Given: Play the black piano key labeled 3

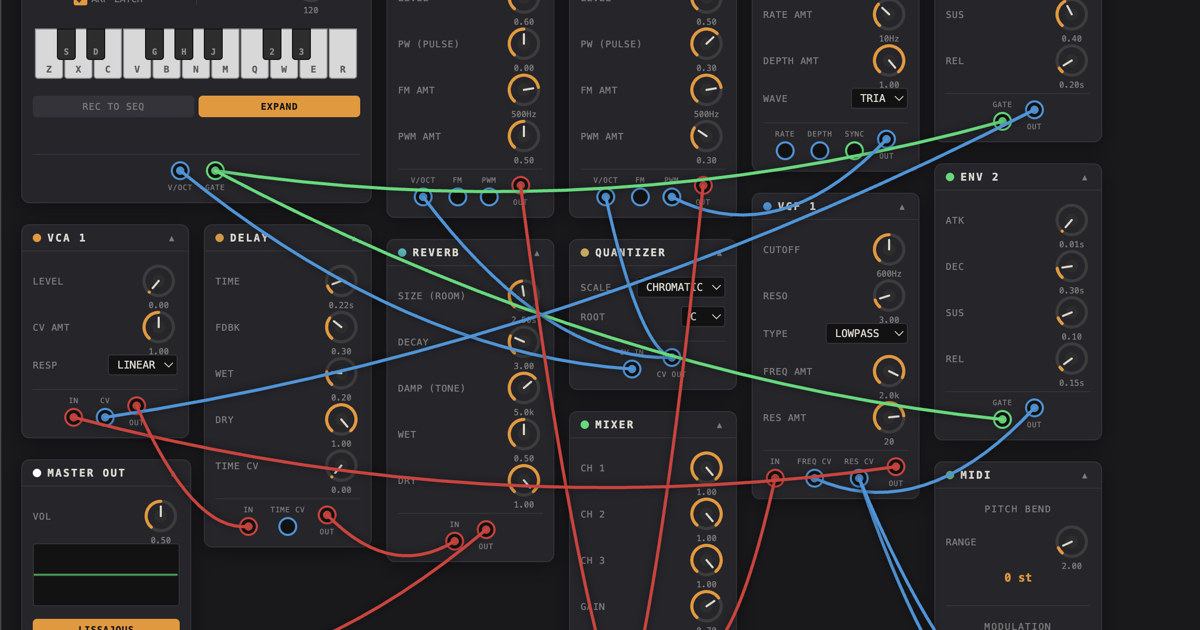Looking at the screenshot, I should [x=301, y=43].
